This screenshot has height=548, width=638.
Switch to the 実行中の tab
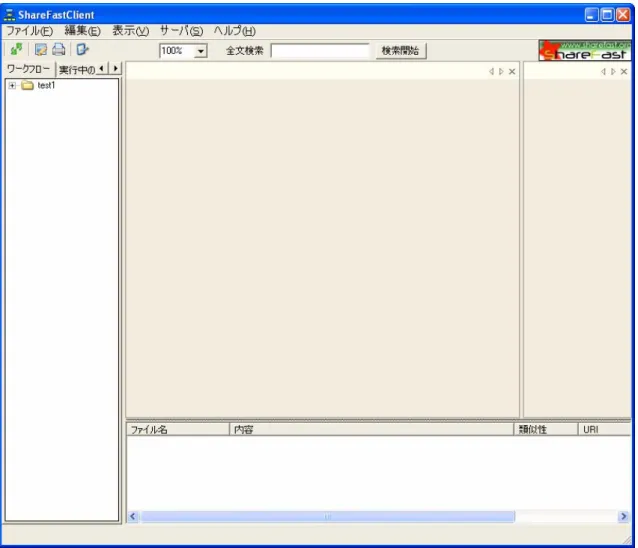[76, 70]
